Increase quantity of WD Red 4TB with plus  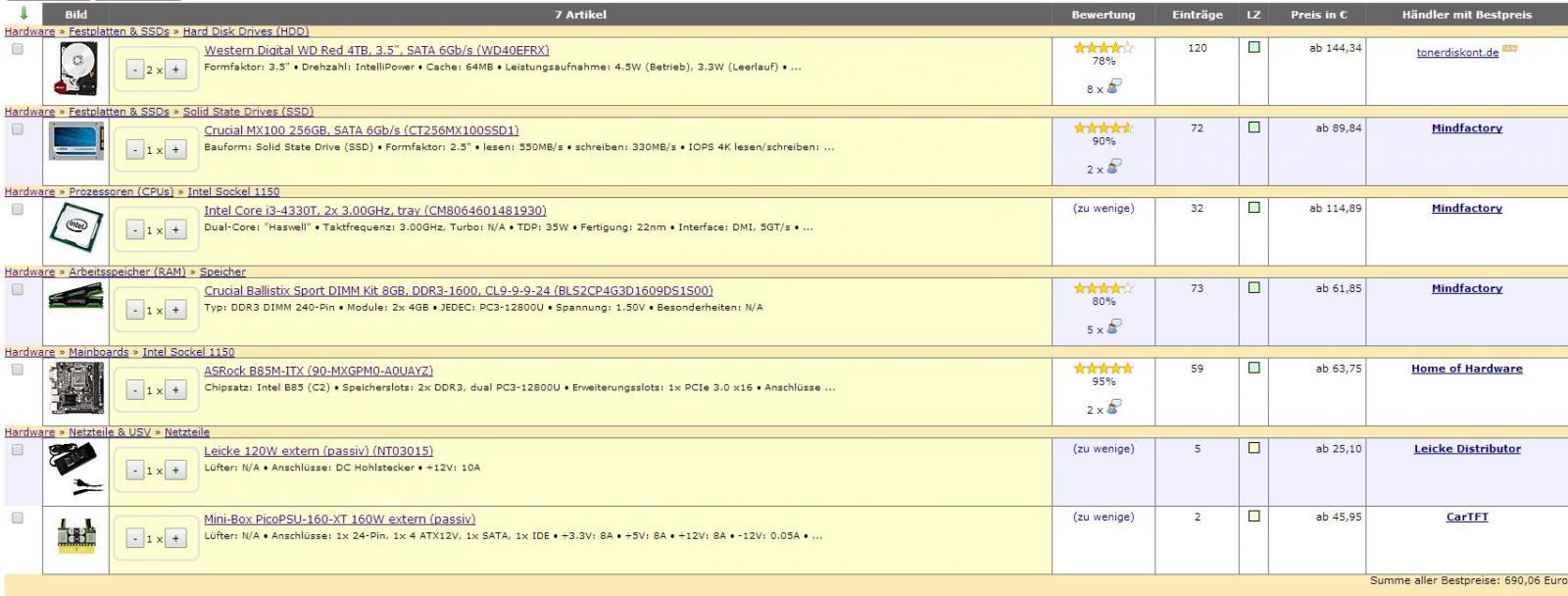pos(175,70)
